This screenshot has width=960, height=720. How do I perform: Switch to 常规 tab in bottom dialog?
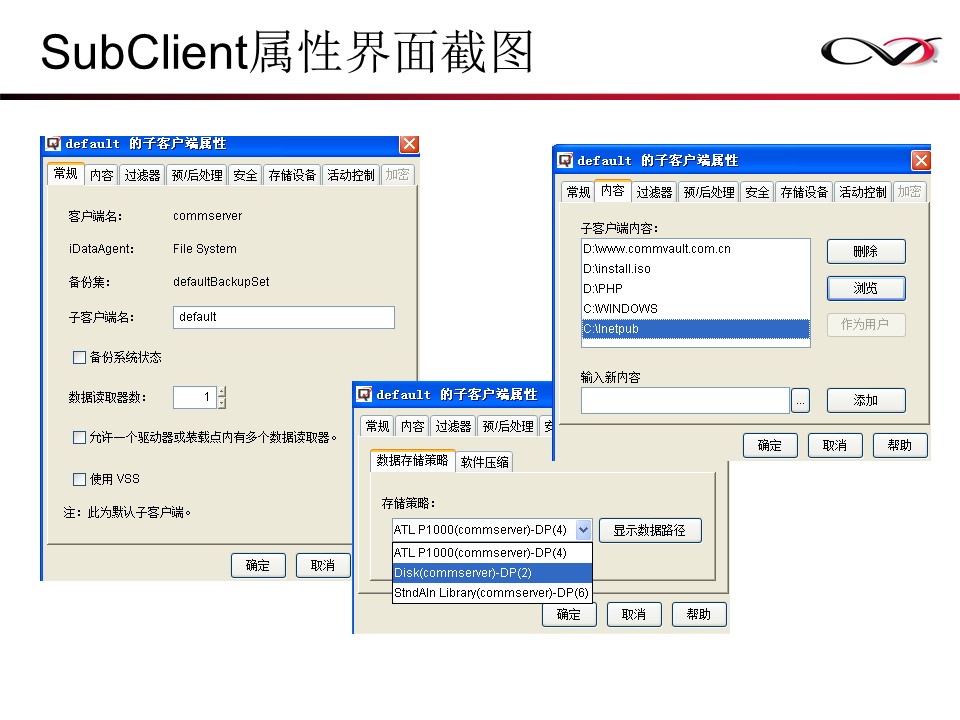tap(377, 426)
